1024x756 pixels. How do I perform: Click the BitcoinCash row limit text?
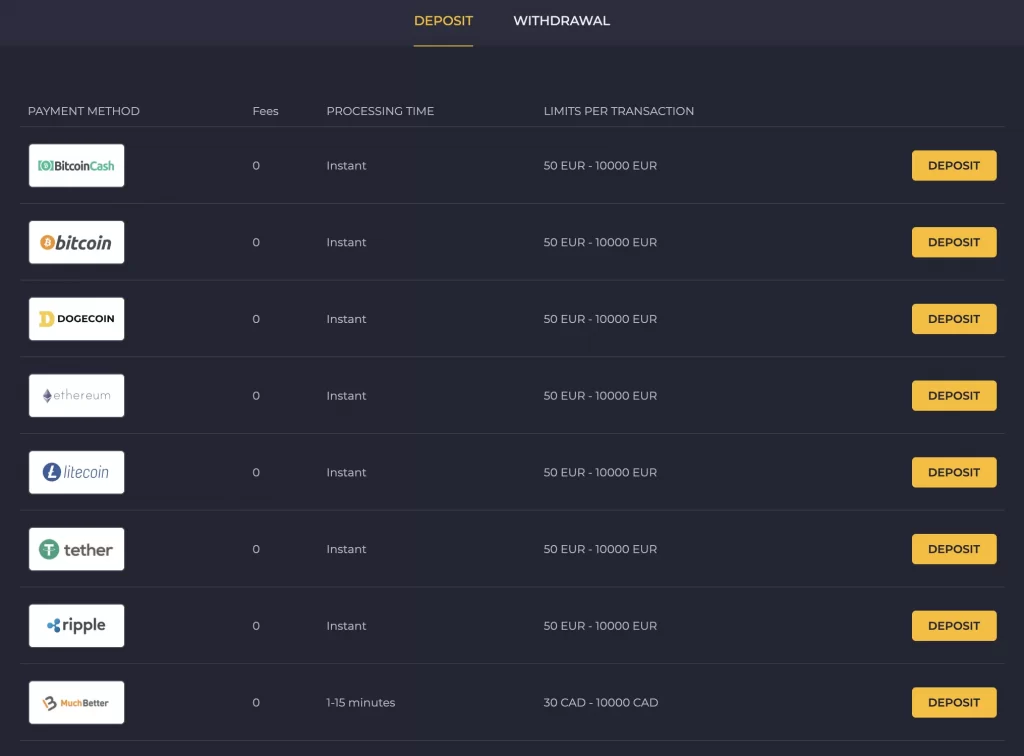point(600,165)
